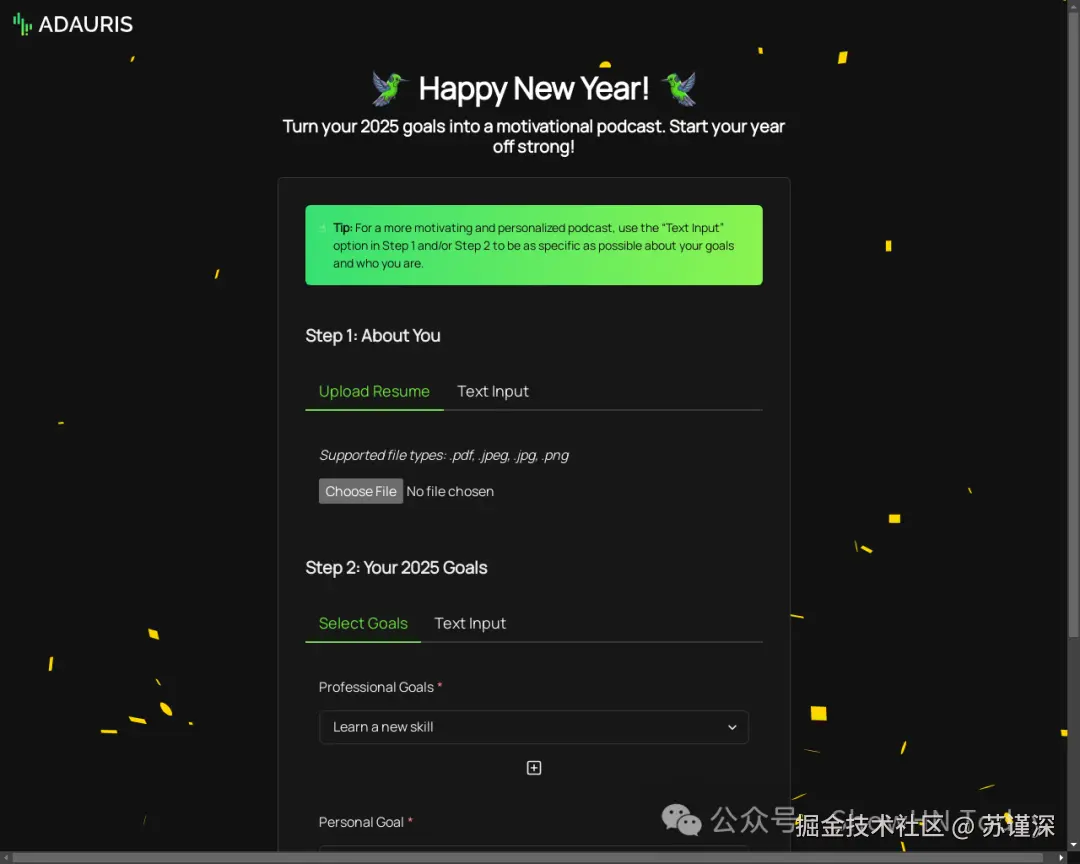Click the ADAURIS green audio-bars logo icon
The width and height of the screenshot is (1080, 864).
[21, 23]
